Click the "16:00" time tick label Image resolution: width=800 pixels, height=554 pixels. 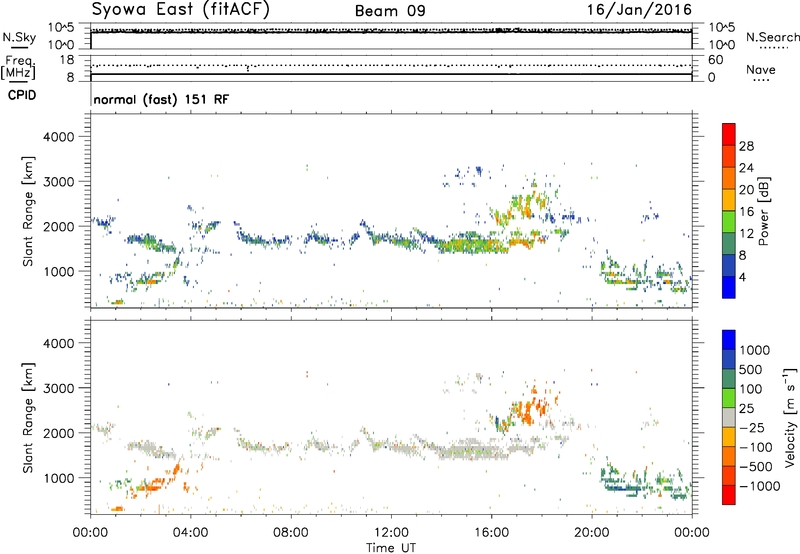point(491,533)
